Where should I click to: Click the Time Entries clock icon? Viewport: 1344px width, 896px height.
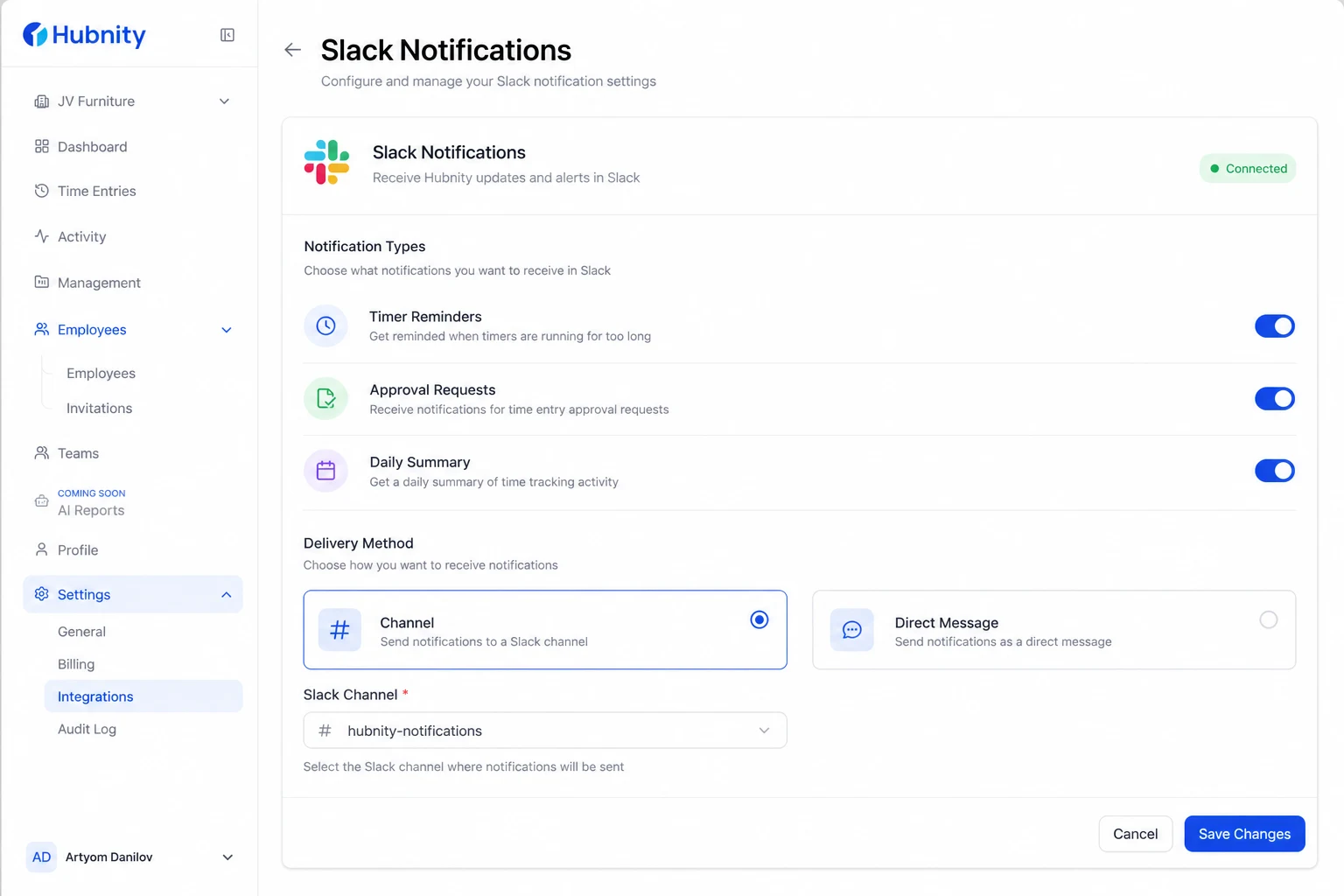(x=41, y=191)
